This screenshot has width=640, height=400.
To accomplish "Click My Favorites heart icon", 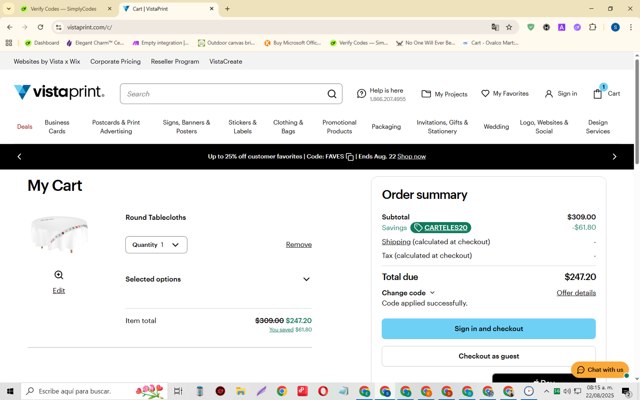I will [485, 93].
